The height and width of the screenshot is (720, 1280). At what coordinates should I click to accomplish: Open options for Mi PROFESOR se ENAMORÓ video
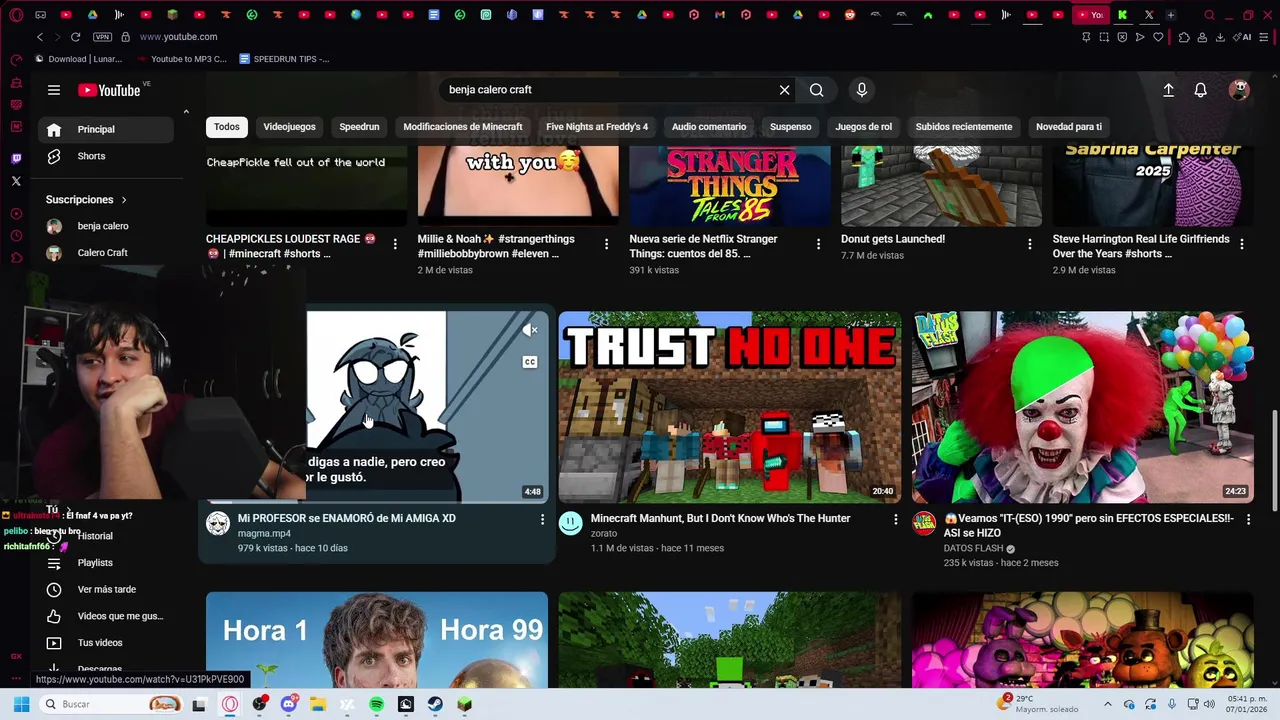(542, 519)
